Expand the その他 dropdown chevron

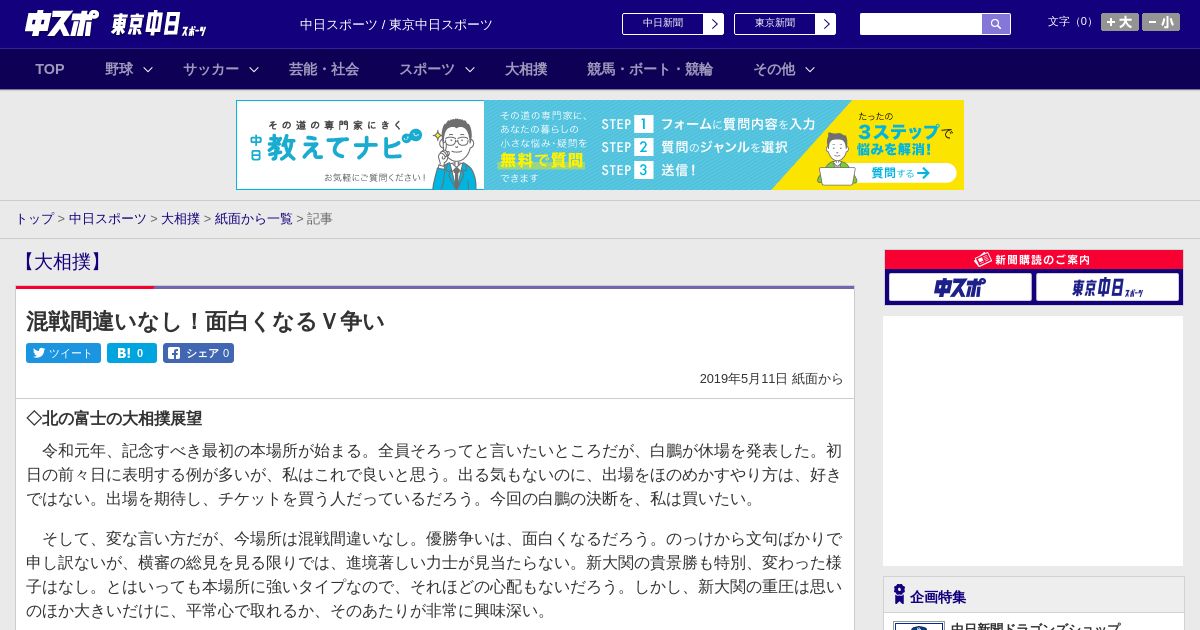click(810, 69)
